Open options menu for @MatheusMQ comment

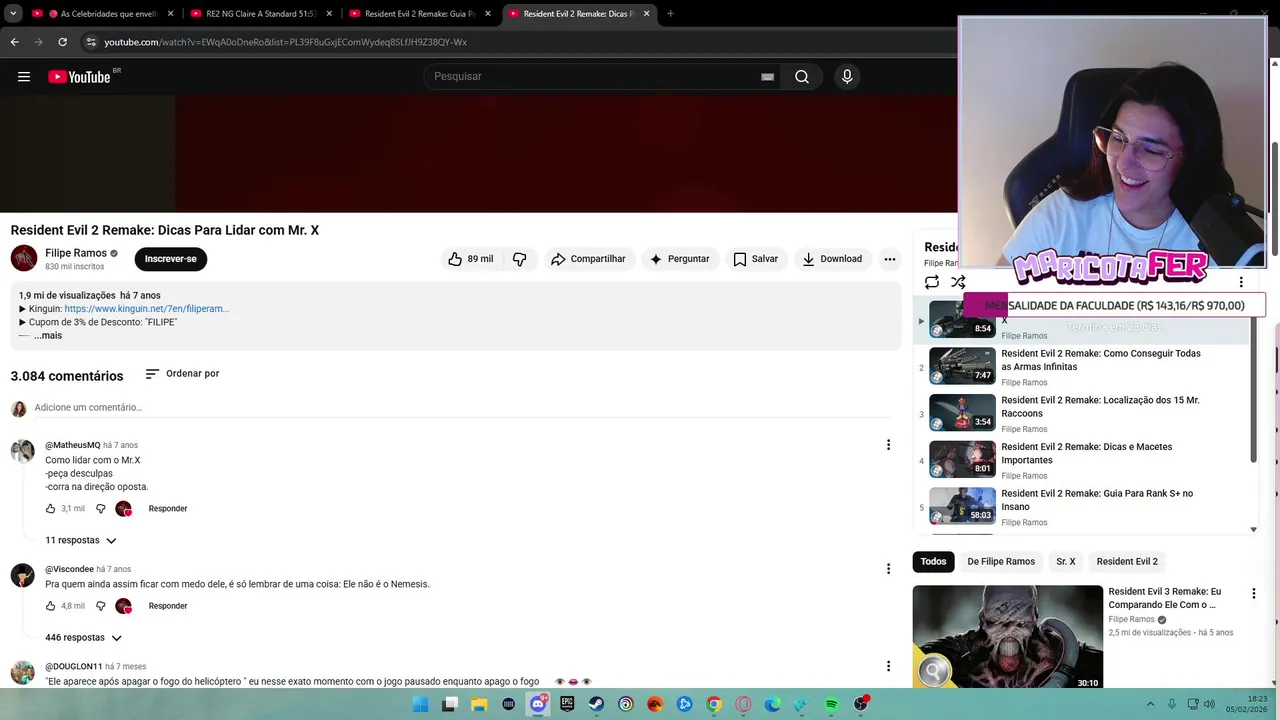(x=888, y=445)
